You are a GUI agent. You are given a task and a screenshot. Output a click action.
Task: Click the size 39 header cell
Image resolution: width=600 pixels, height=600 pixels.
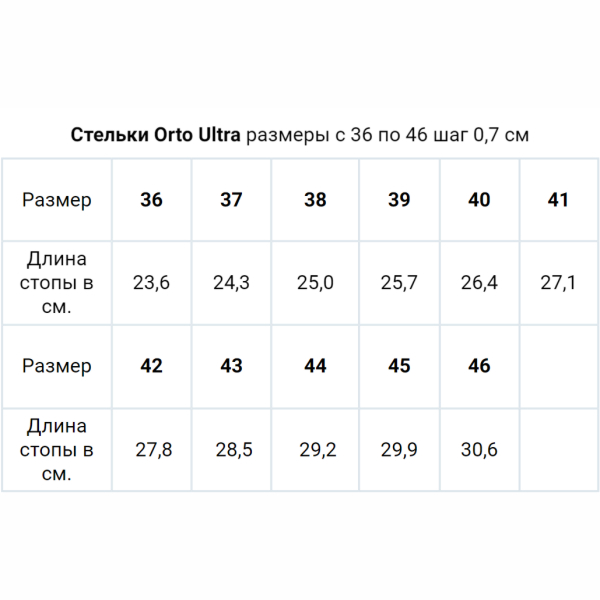point(399,200)
